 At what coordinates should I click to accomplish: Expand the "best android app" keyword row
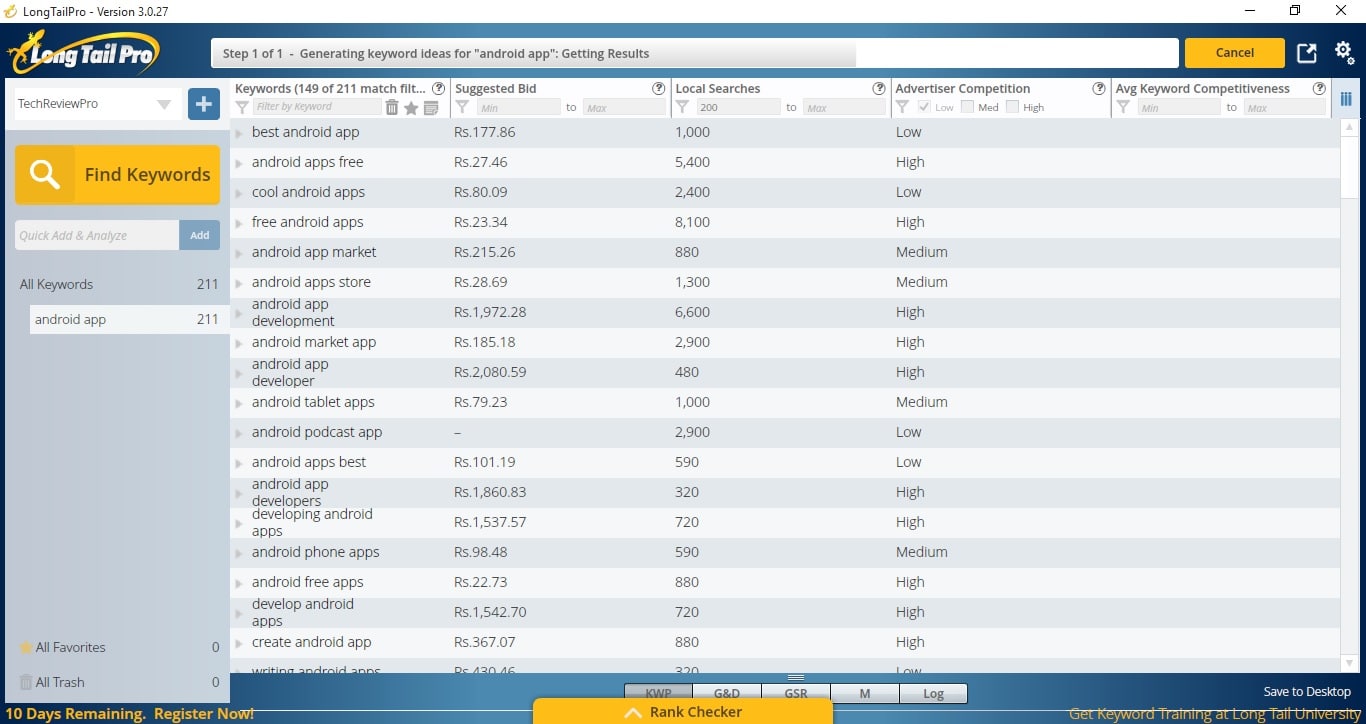click(x=239, y=133)
